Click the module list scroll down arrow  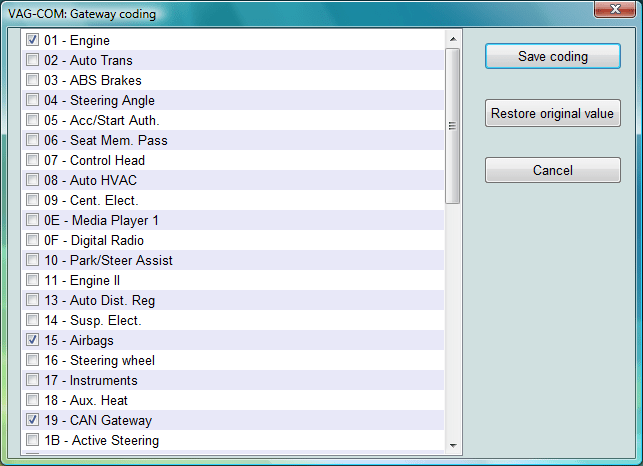click(x=453, y=445)
